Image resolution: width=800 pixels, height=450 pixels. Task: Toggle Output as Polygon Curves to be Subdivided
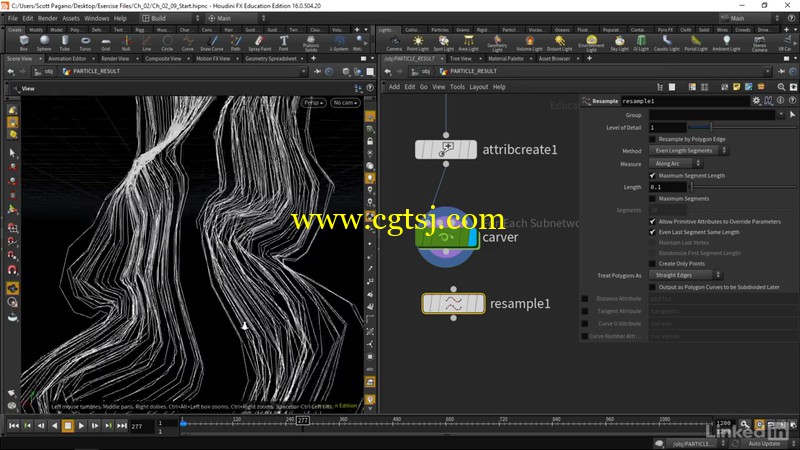[x=652, y=287]
